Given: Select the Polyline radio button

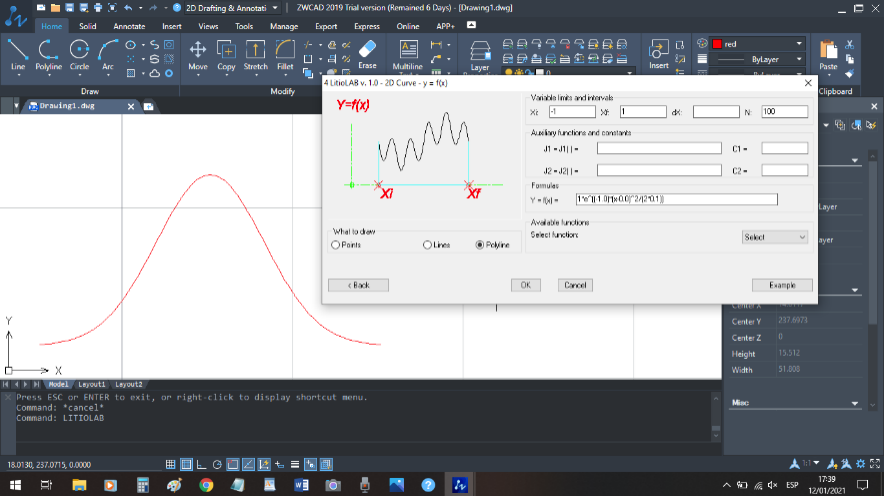Looking at the screenshot, I should pyautogui.click(x=480, y=245).
